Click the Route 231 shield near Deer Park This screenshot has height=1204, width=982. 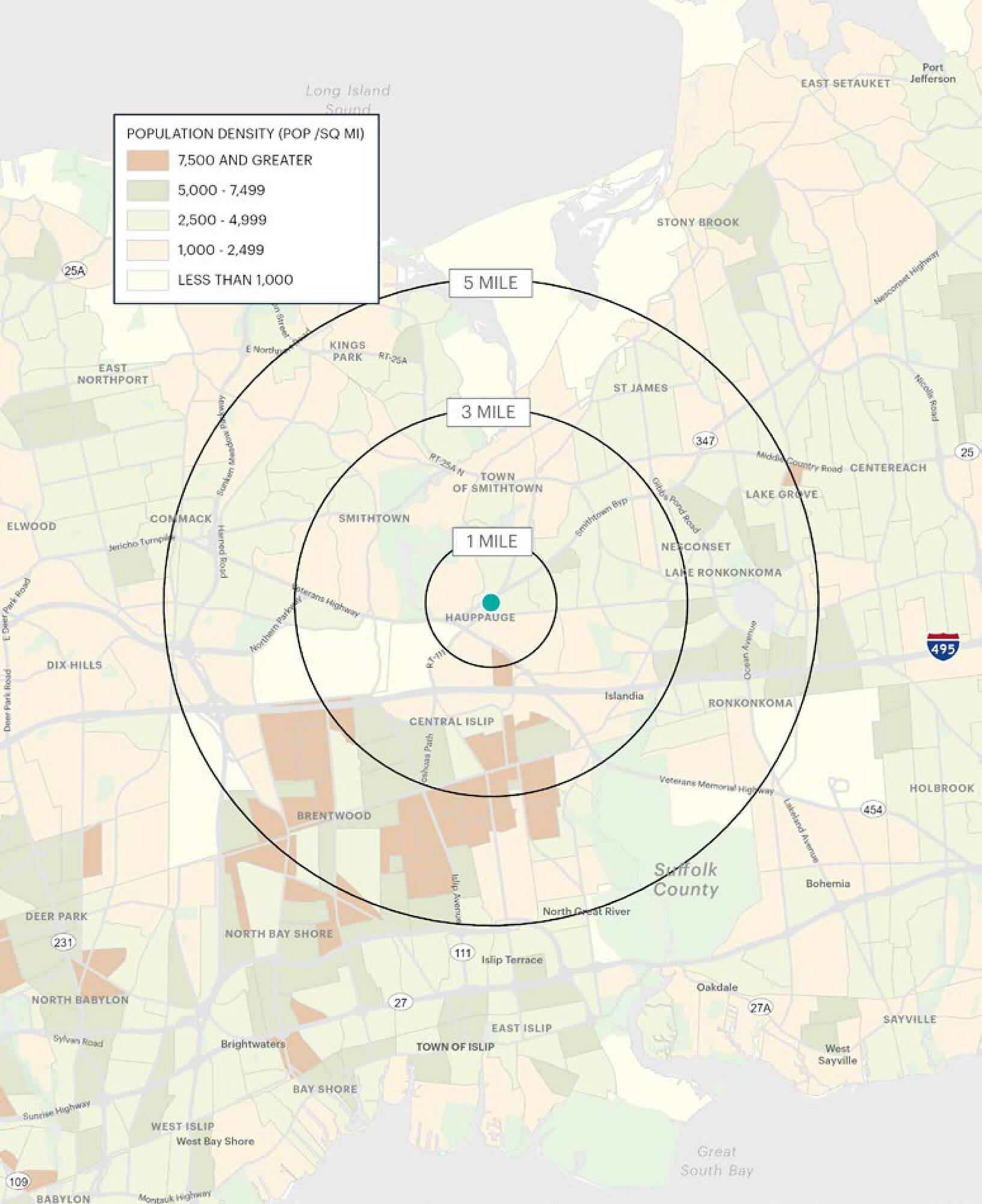[x=63, y=942]
